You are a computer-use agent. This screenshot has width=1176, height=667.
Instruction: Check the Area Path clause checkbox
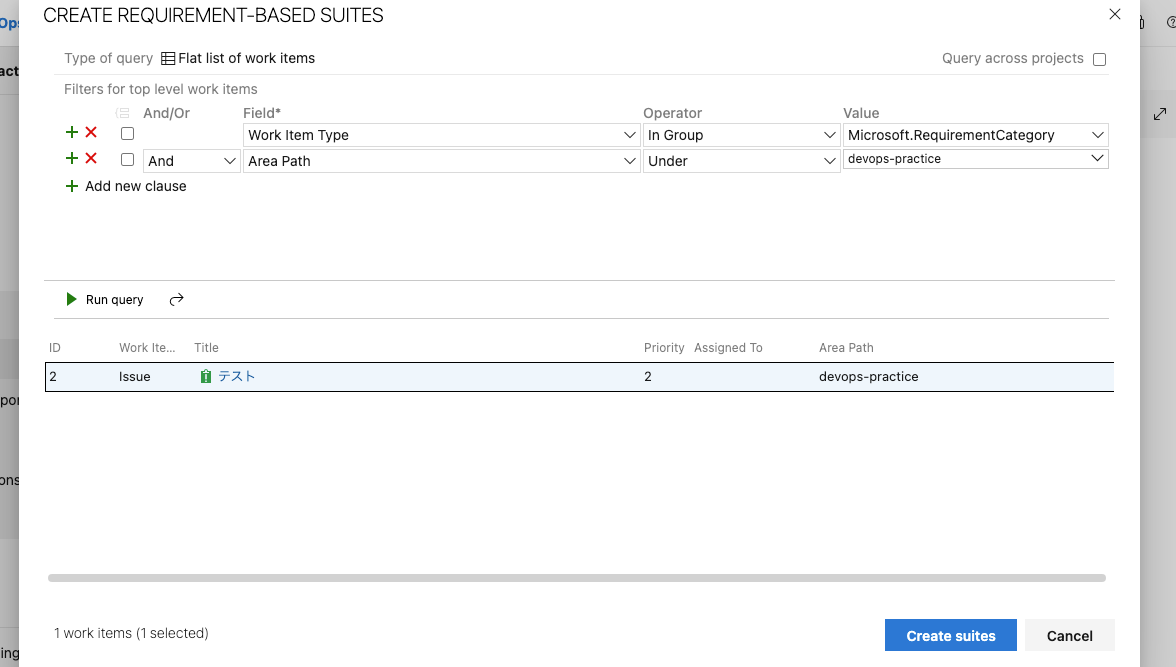(127, 160)
